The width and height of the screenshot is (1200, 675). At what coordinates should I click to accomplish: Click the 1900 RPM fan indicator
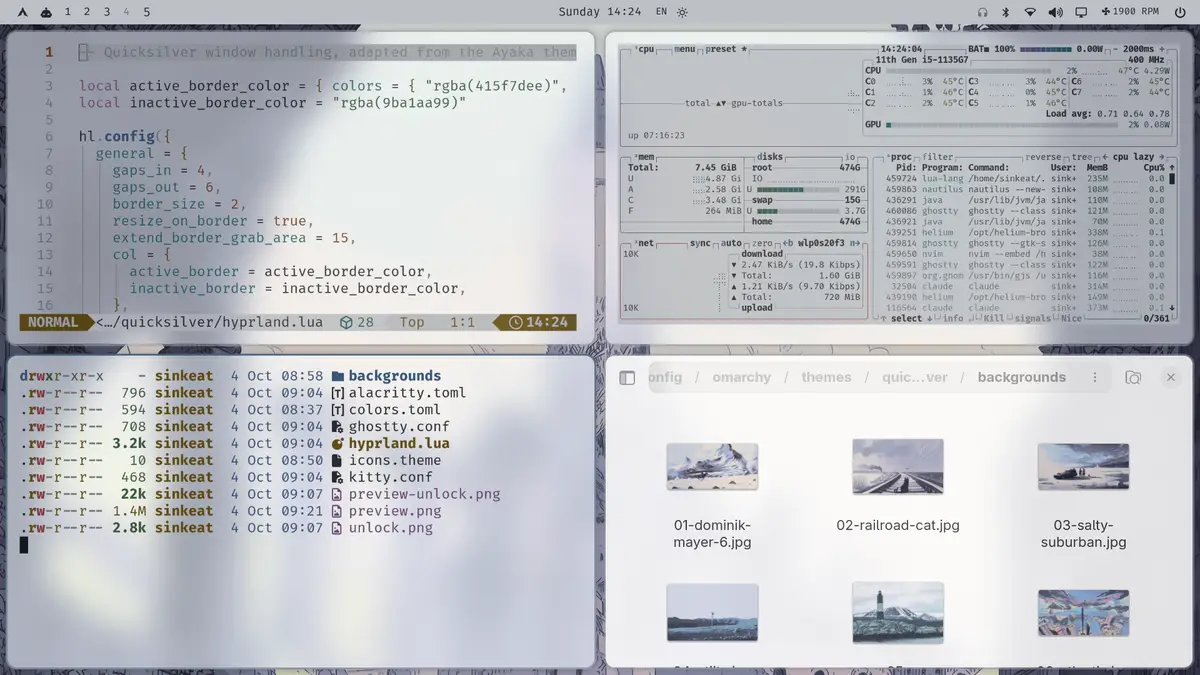(x=1130, y=12)
